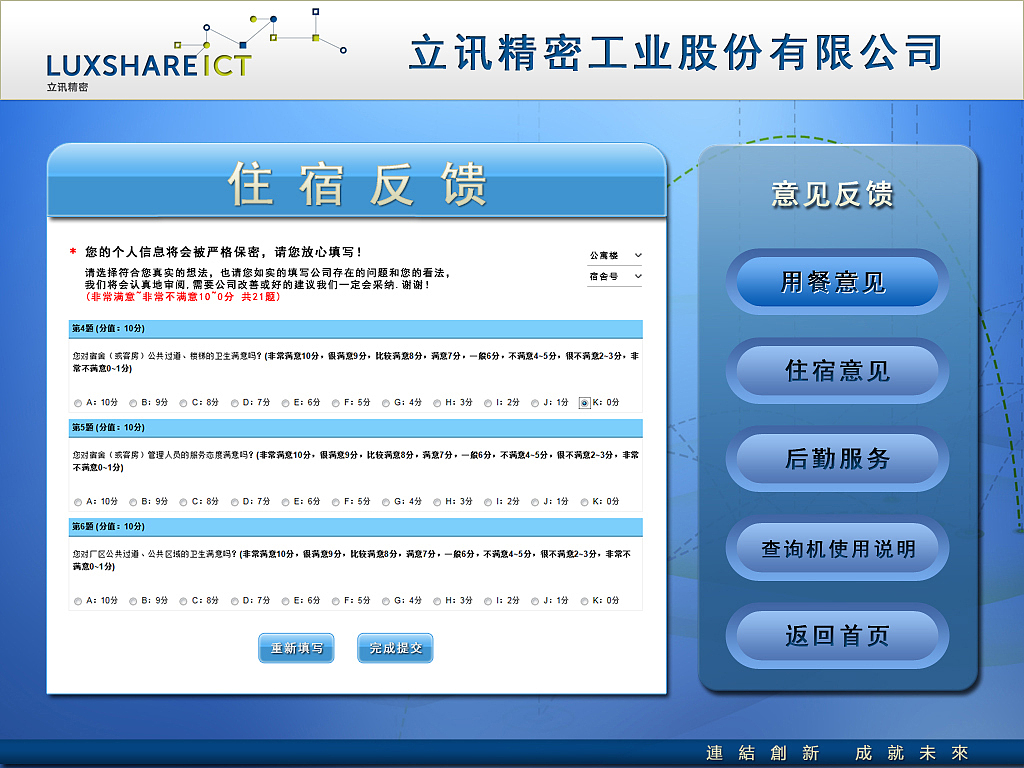
Task: Click the 住宿反馈 page title
Action: [357, 184]
